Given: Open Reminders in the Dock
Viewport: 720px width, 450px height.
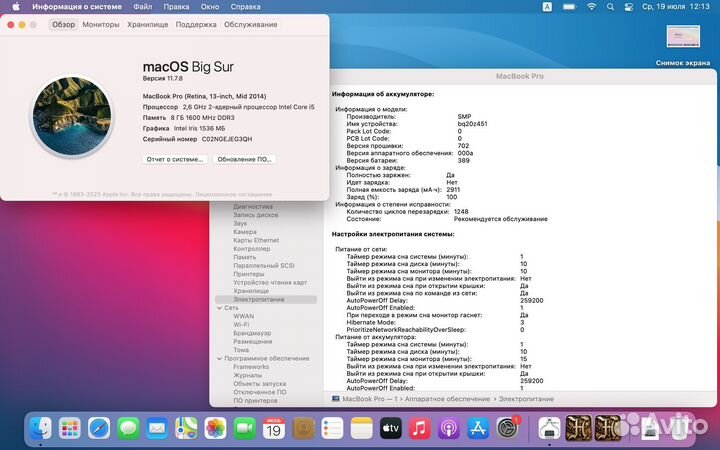Looking at the screenshot, I should click(332, 428).
